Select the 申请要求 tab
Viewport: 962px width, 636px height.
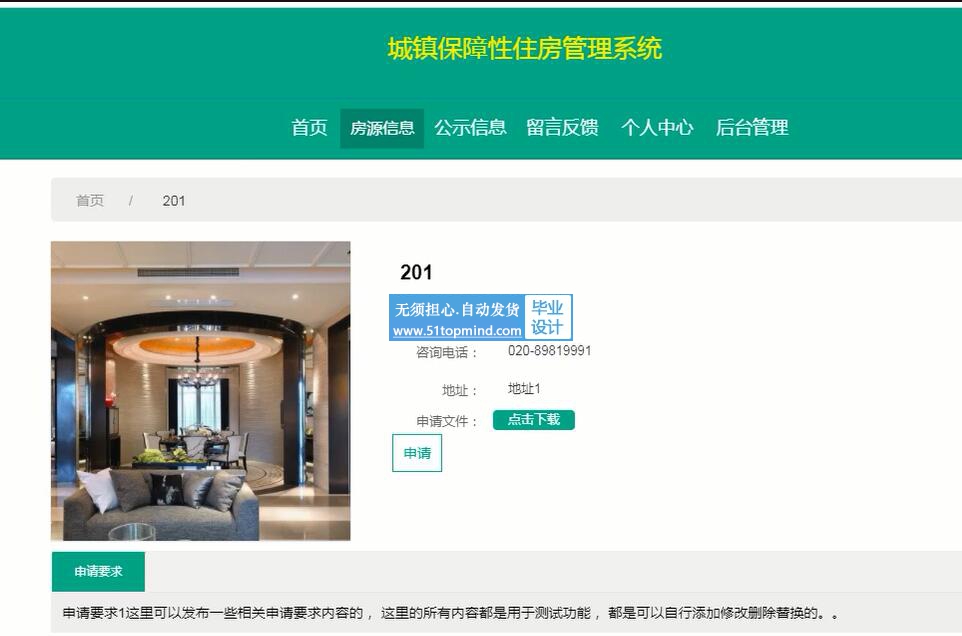98,572
